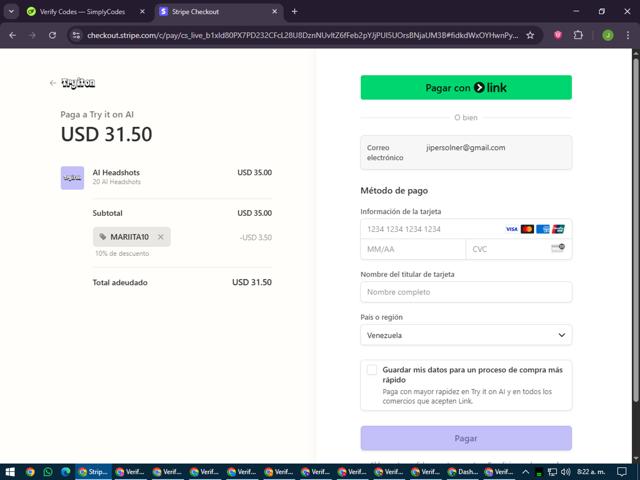Viewport: 640px width, 480px height.
Task: Click the Tryiton merchant logo
Action: (78, 83)
